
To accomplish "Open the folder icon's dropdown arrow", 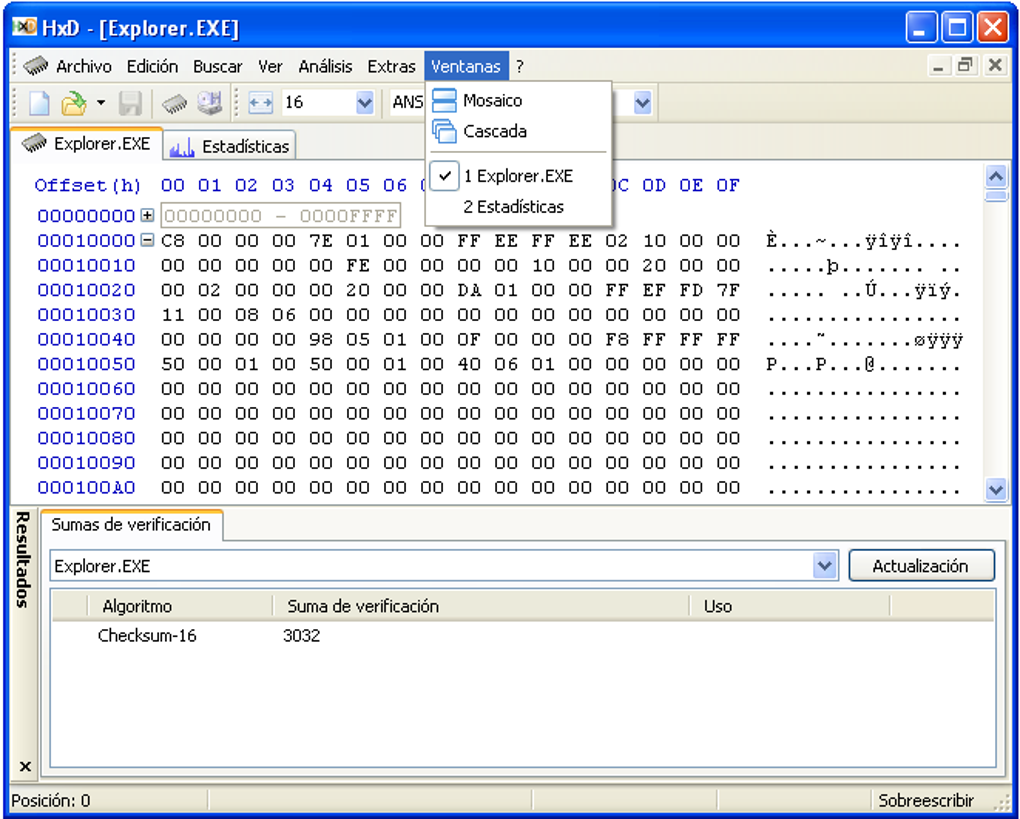I will click(x=101, y=102).
